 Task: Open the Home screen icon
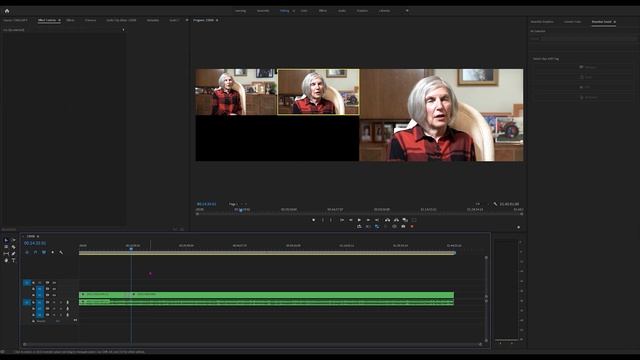coord(7,11)
